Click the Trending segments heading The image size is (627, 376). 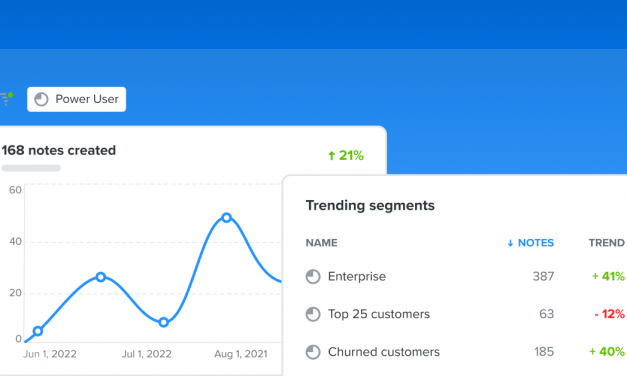(370, 206)
